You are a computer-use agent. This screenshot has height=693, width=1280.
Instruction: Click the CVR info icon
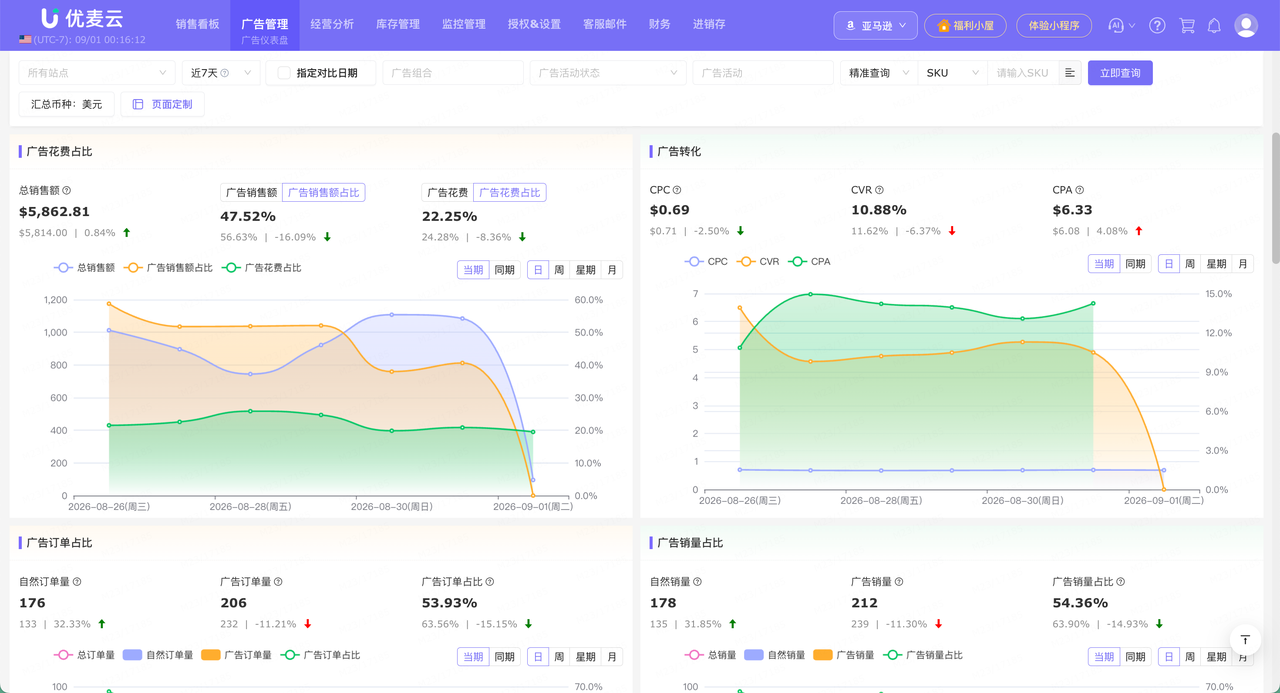pos(879,190)
